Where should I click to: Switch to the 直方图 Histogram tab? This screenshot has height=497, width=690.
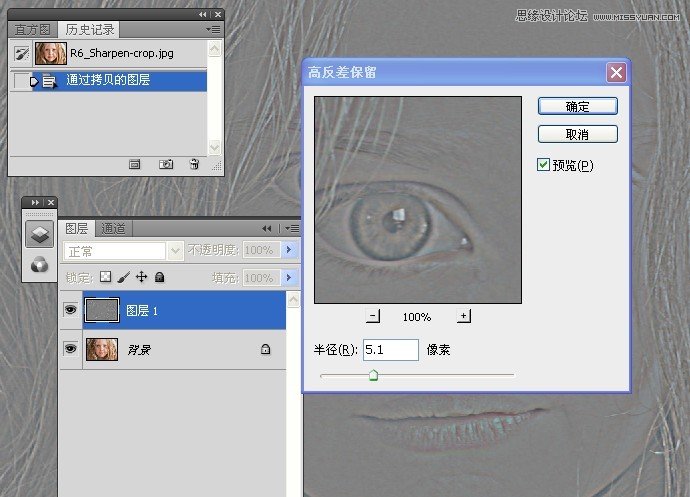click(x=33, y=30)
